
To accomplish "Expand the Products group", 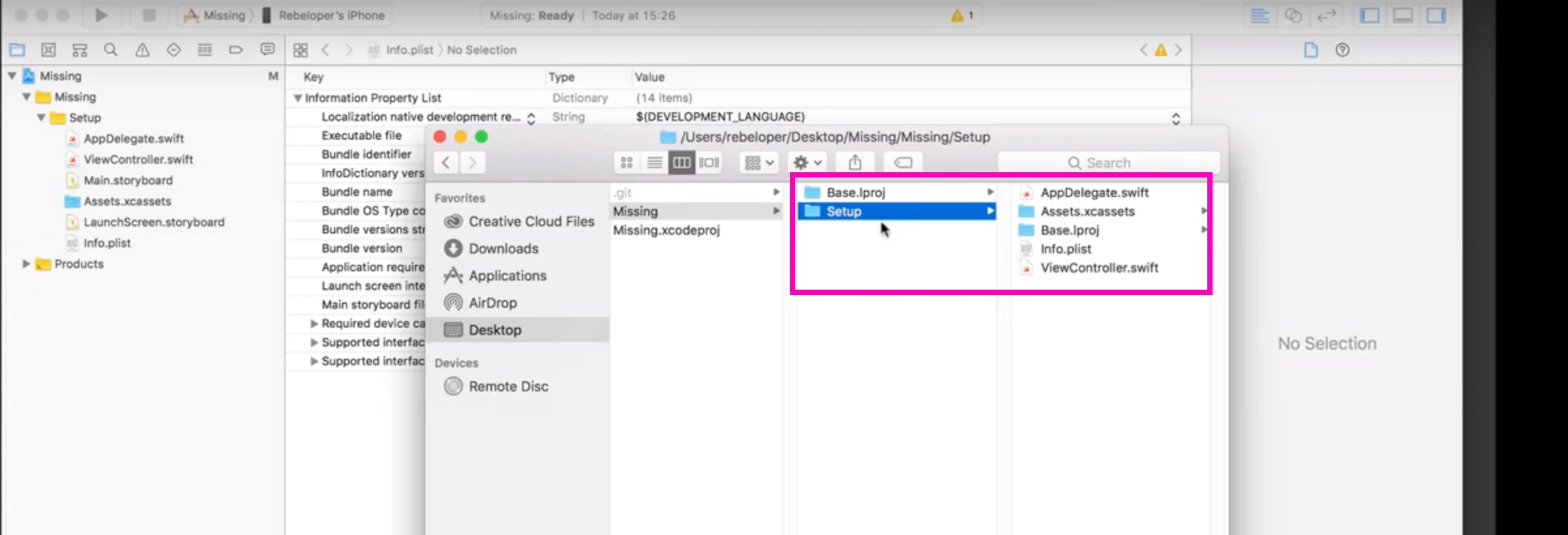I will pos(26,264).
